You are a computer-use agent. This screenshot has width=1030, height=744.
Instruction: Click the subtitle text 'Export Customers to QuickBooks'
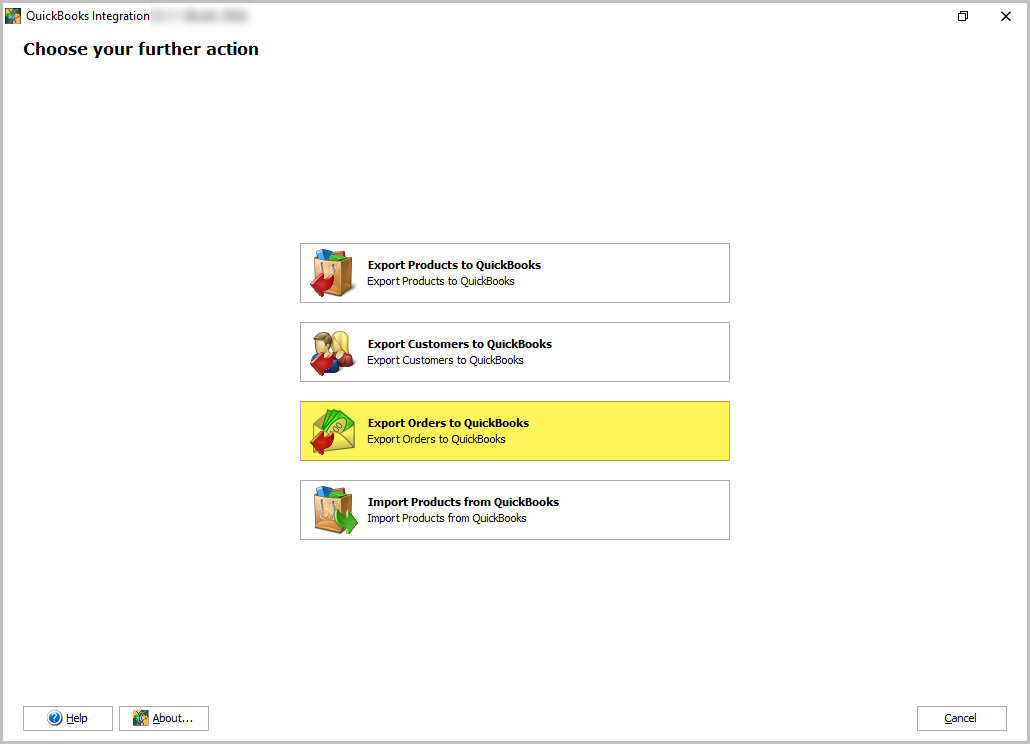[x=445, y=360]
